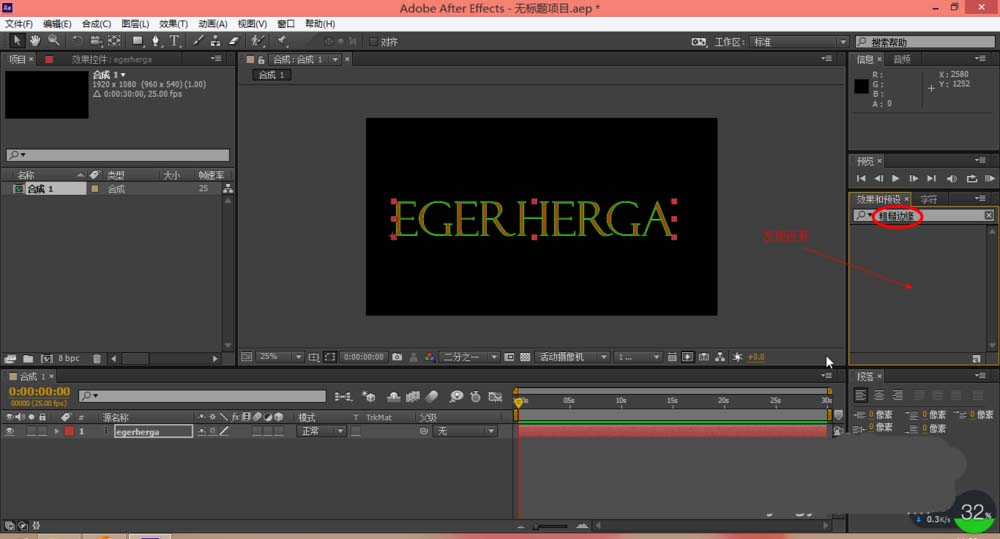The image size is (1000, 539).
Task: Open the 正常 blending mode dropdown
Action: click(322, 432)
